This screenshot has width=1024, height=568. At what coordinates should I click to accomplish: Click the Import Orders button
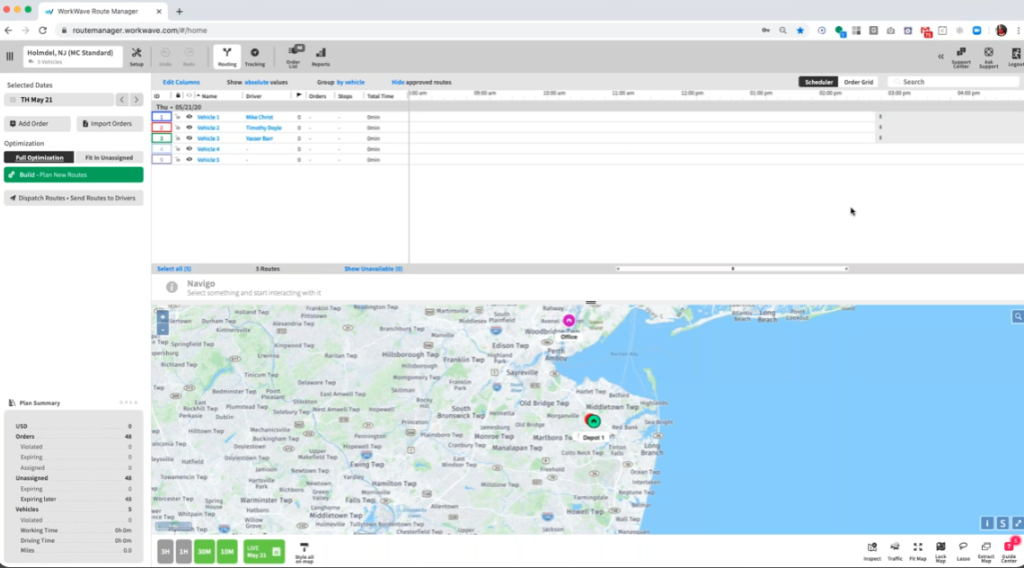coord(110,123)
